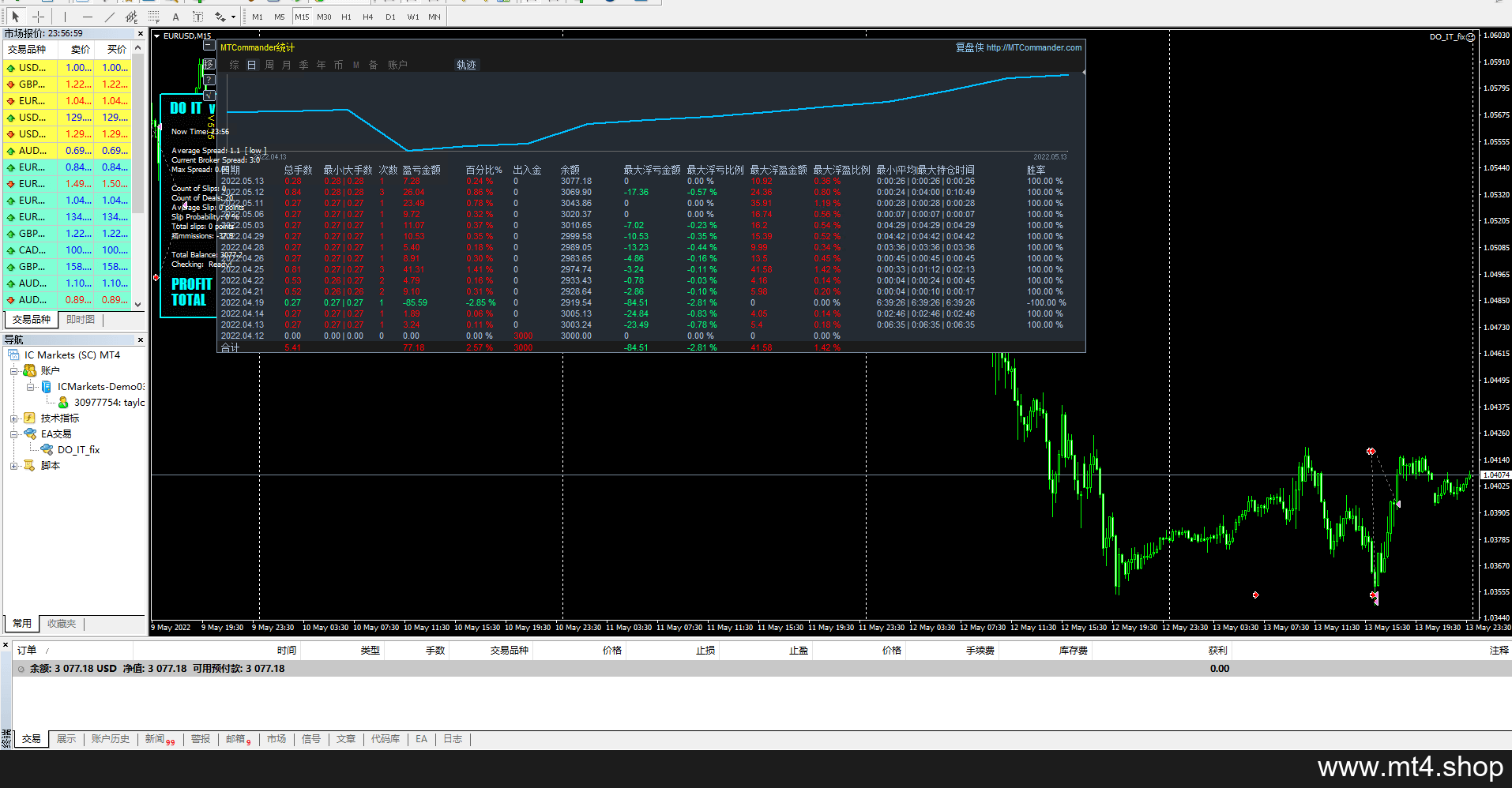Click the Market Watch scroll-up arrow
Image resolution: width=1512 pixels, height=788 pixels.
[x=138, y=48]
